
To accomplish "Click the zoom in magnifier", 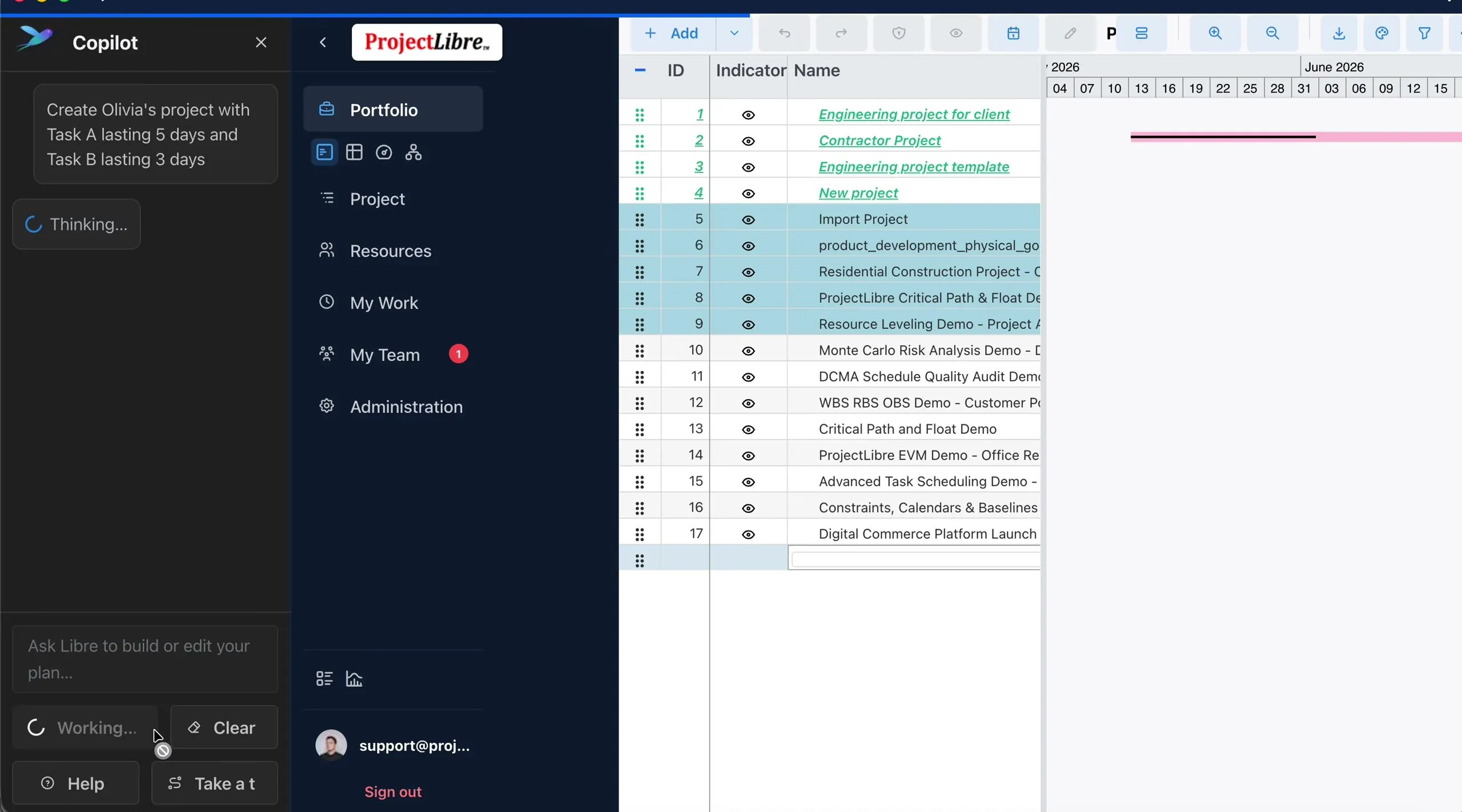I will coord(1215,33).
